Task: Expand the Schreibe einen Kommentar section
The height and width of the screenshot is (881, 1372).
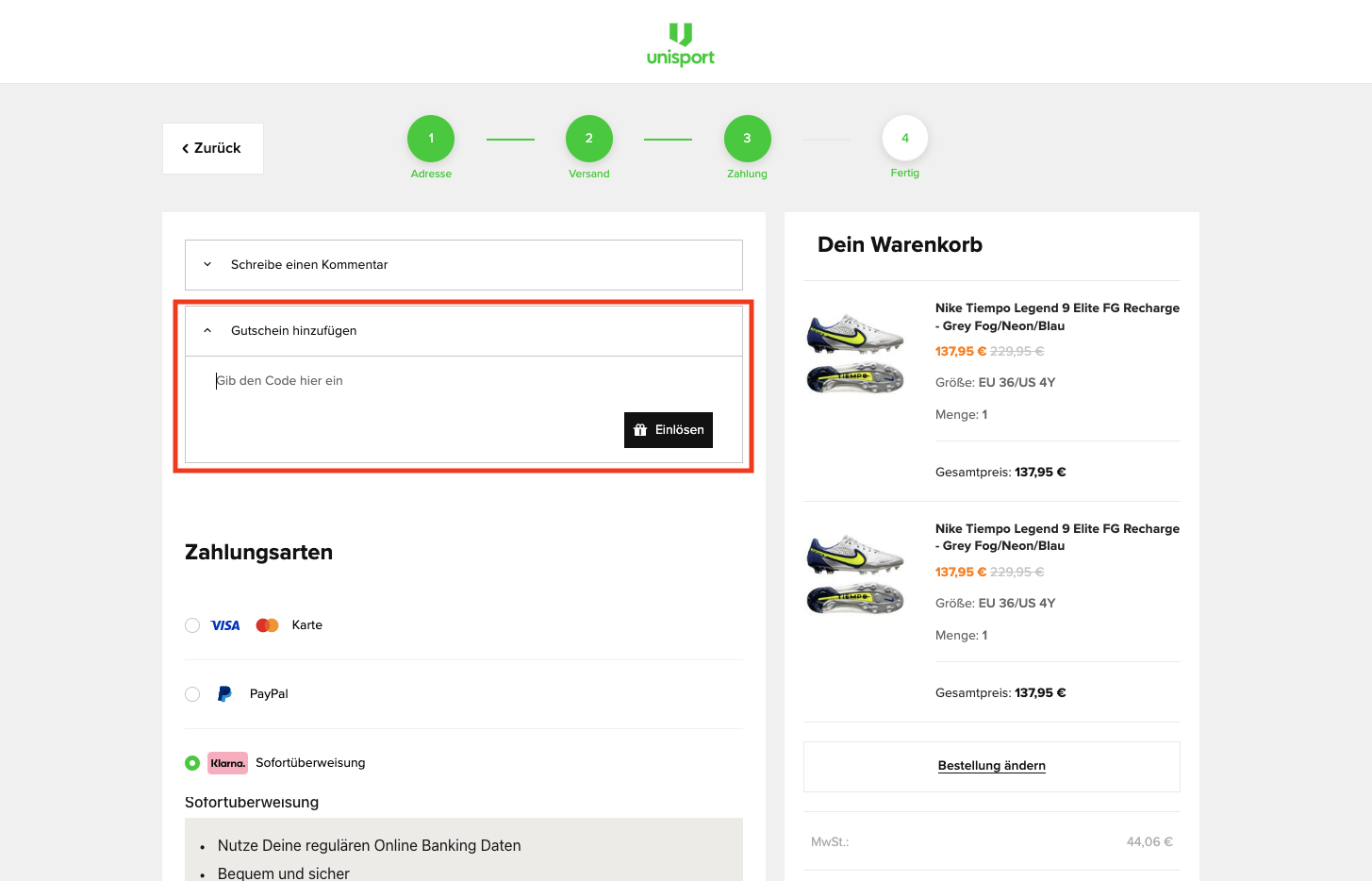Action: coord(464,265)
